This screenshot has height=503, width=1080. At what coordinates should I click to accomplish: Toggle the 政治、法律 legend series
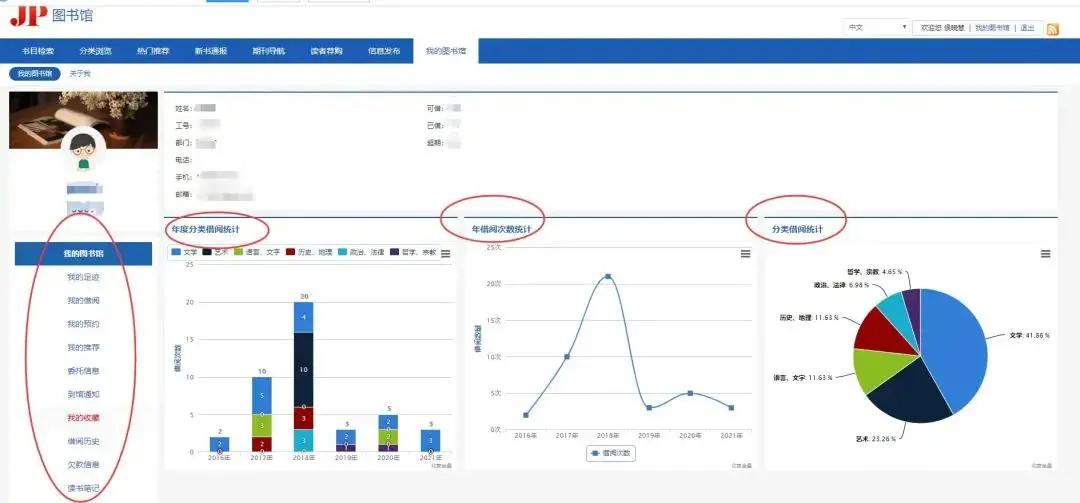(x=359, y=253)
